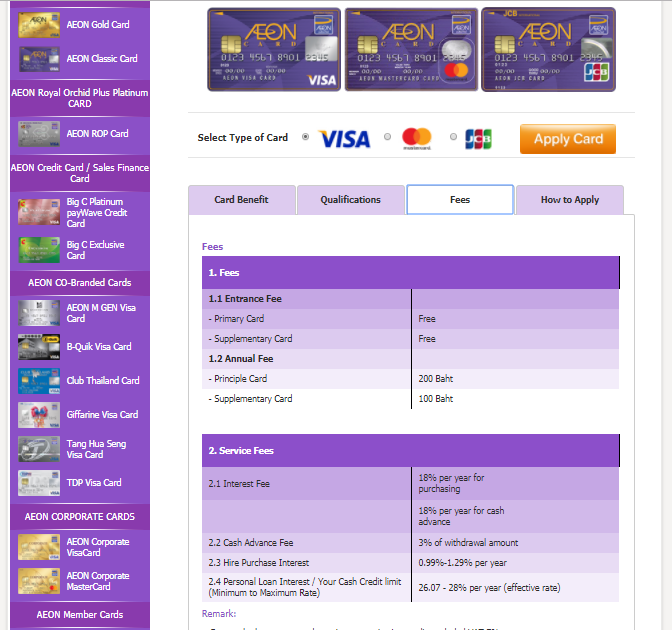Open the Giffarine Visa Card thumbnail

coord(39,414)
